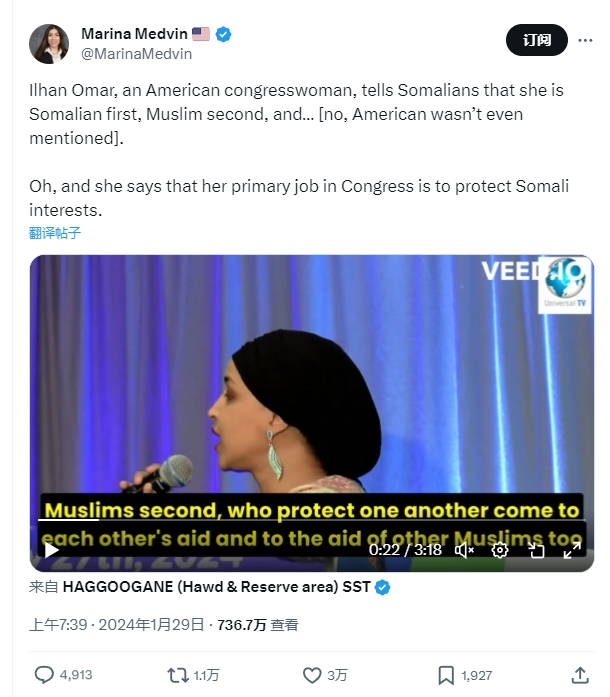610x697 pixels.
Task: Like the post with the heart icon
Action: pyautogui.click(x=312, y=675)
